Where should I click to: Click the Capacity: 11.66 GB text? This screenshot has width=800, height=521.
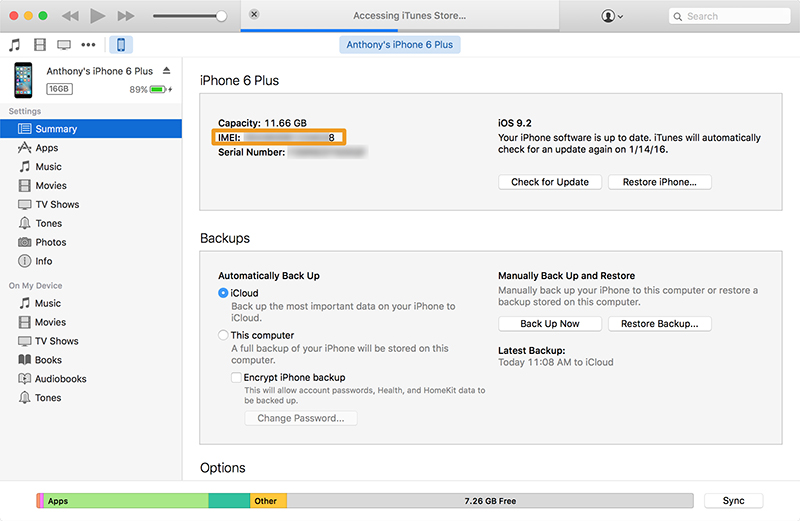point(262,123)
